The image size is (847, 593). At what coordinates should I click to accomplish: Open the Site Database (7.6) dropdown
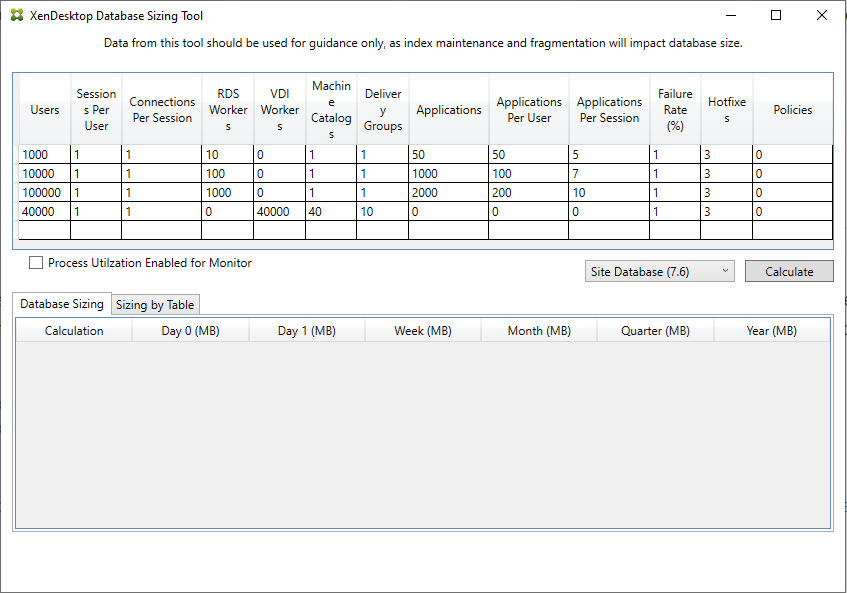pyautogui.click(x=659, y=272)
